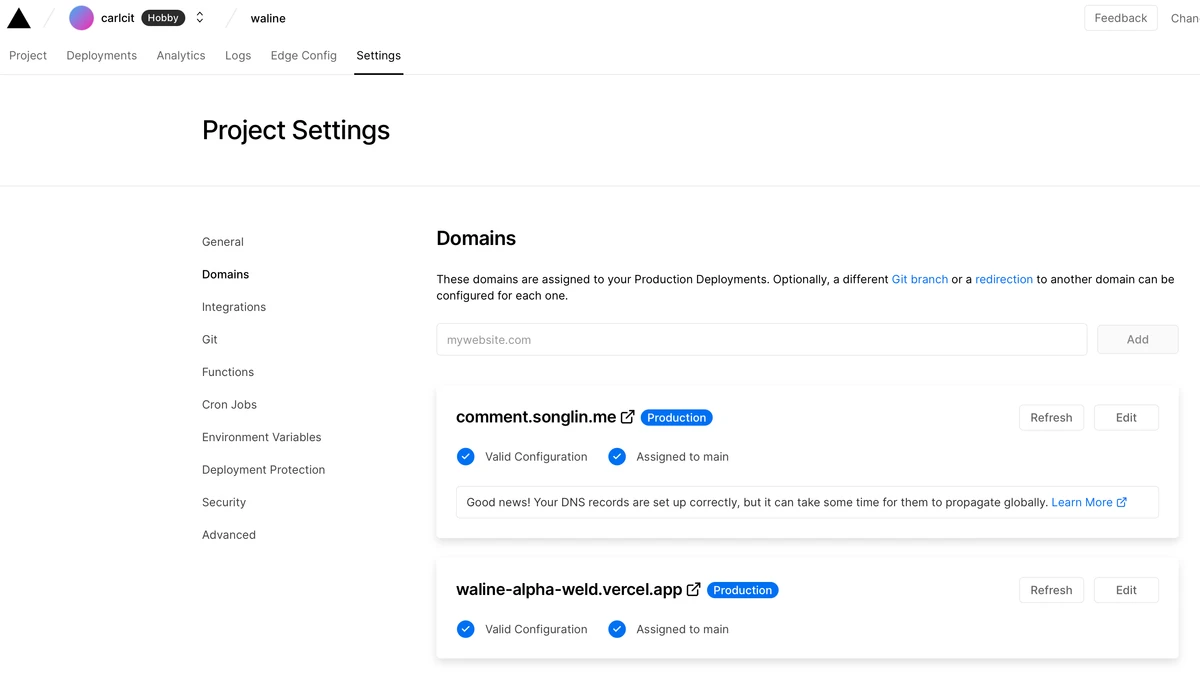
Task: Open Git settings section
Action: pos(210,340)
